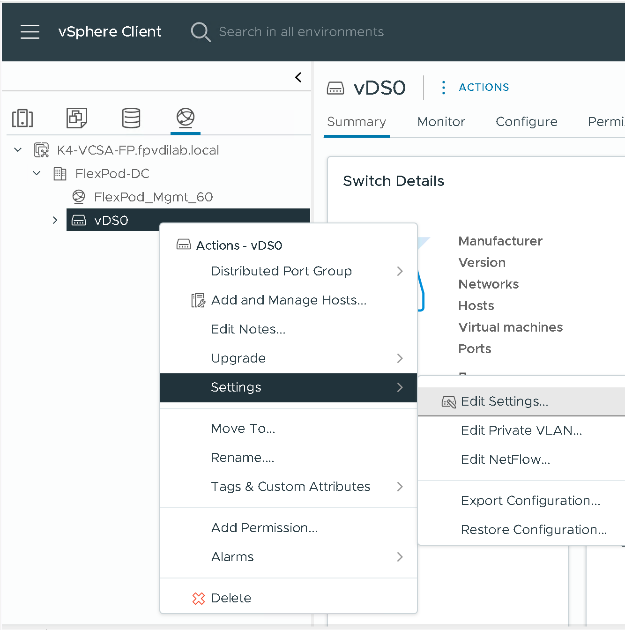
Task: Open the hamburger main menu
Action: [30, 32]
